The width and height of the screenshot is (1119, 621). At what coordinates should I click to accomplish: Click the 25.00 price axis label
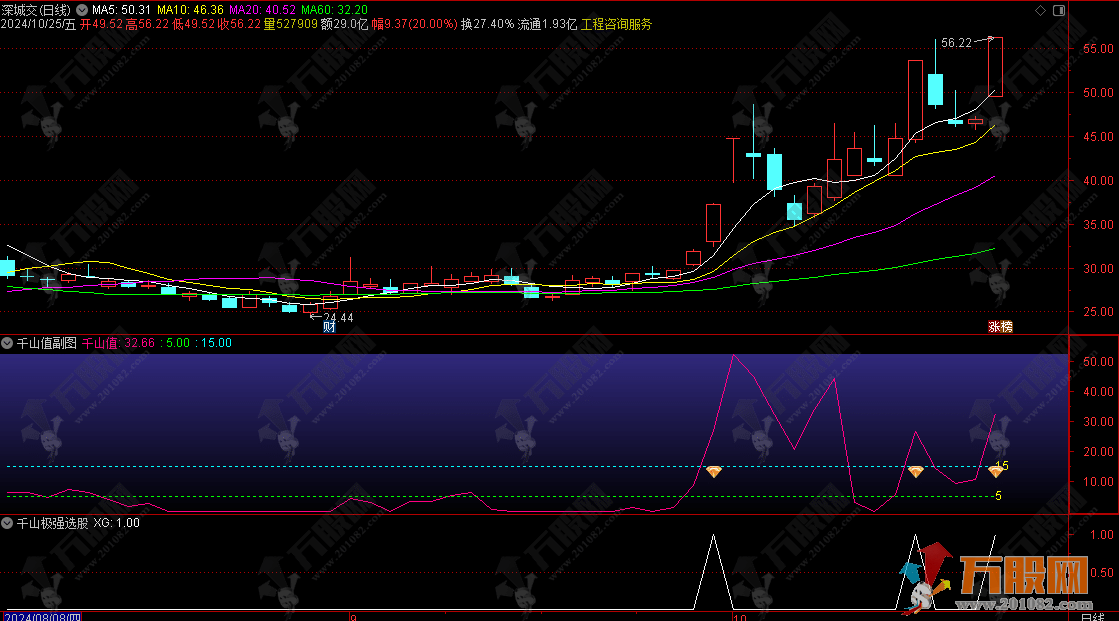pyautogui.click(x=1098, y=312)
